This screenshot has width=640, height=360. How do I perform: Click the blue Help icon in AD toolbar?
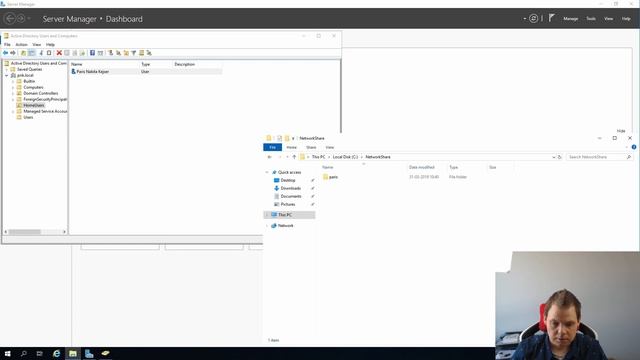92,53
